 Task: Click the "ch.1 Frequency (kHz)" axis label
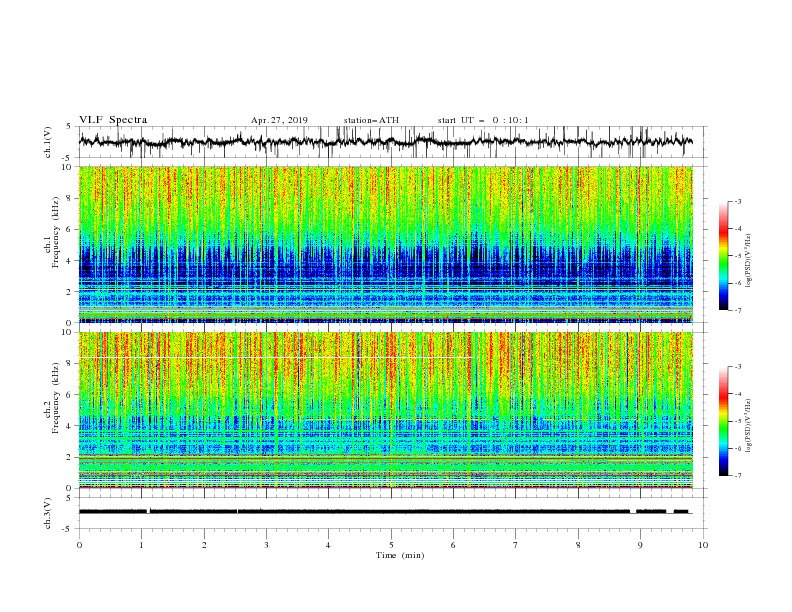pos(52,232)
